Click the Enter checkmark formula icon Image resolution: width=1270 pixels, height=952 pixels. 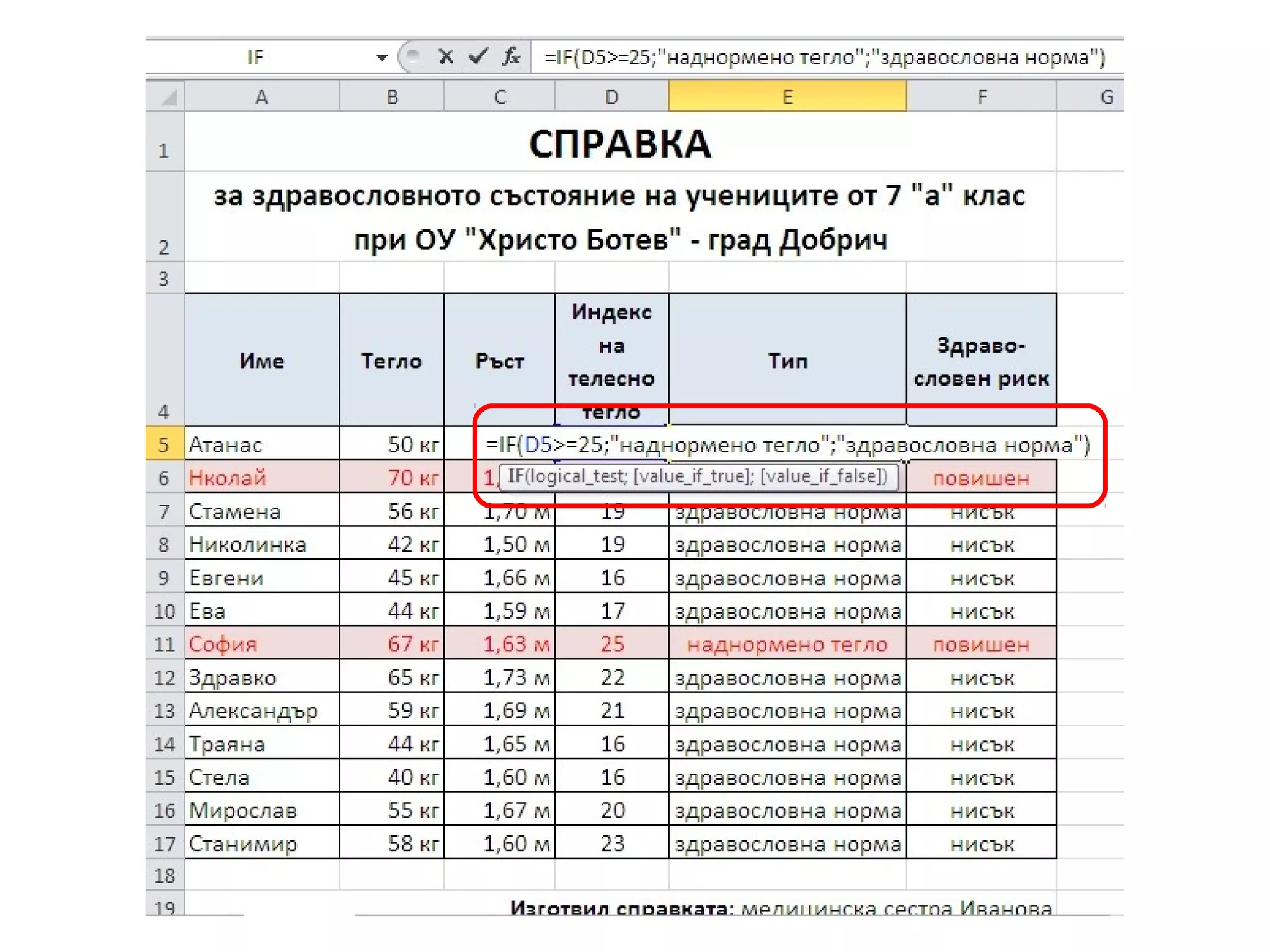[478, 58]
